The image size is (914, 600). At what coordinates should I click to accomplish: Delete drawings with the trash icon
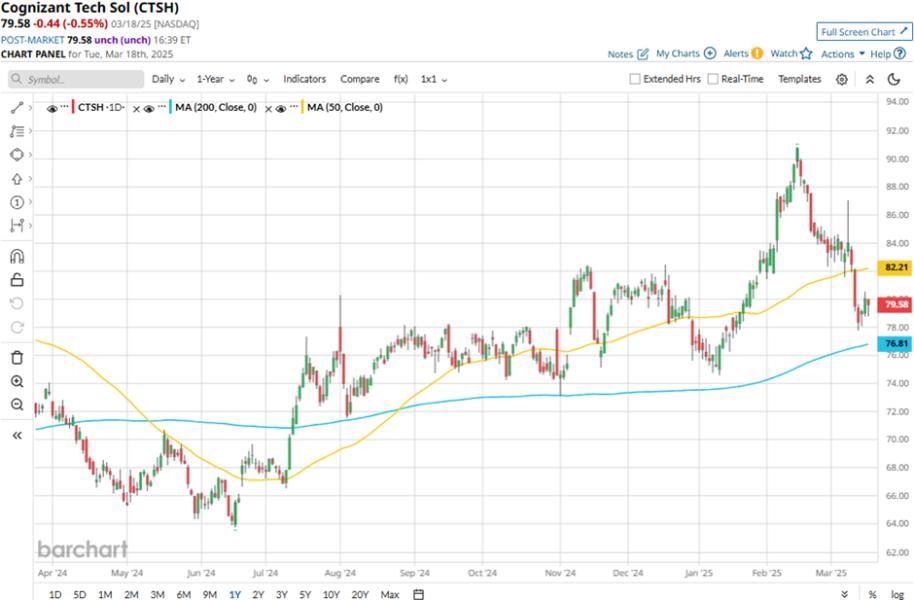[x=17, y=357]
